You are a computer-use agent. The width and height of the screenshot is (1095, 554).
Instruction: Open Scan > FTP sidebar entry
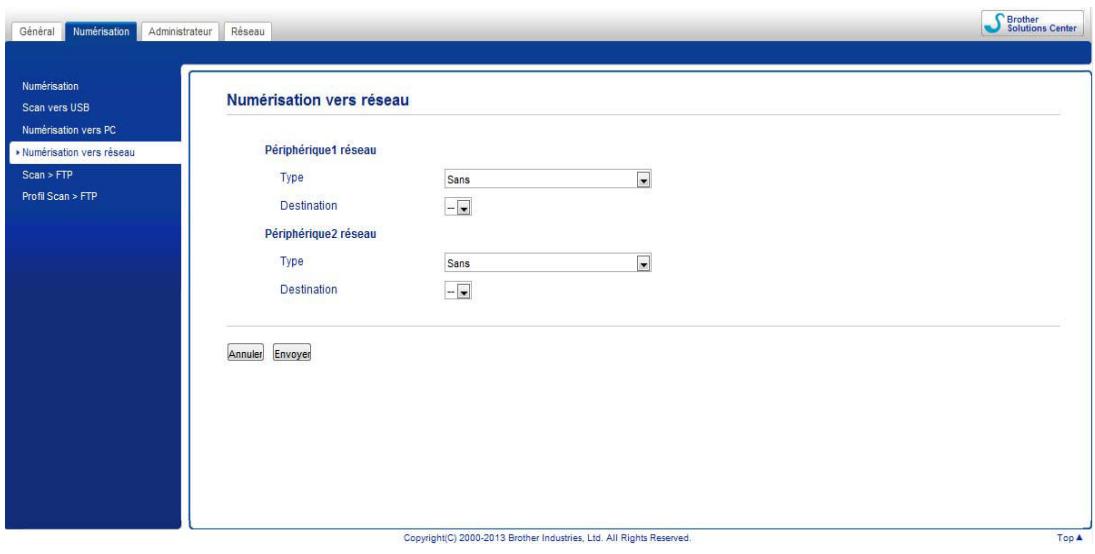pyautogui.click(x=47, y=175)
